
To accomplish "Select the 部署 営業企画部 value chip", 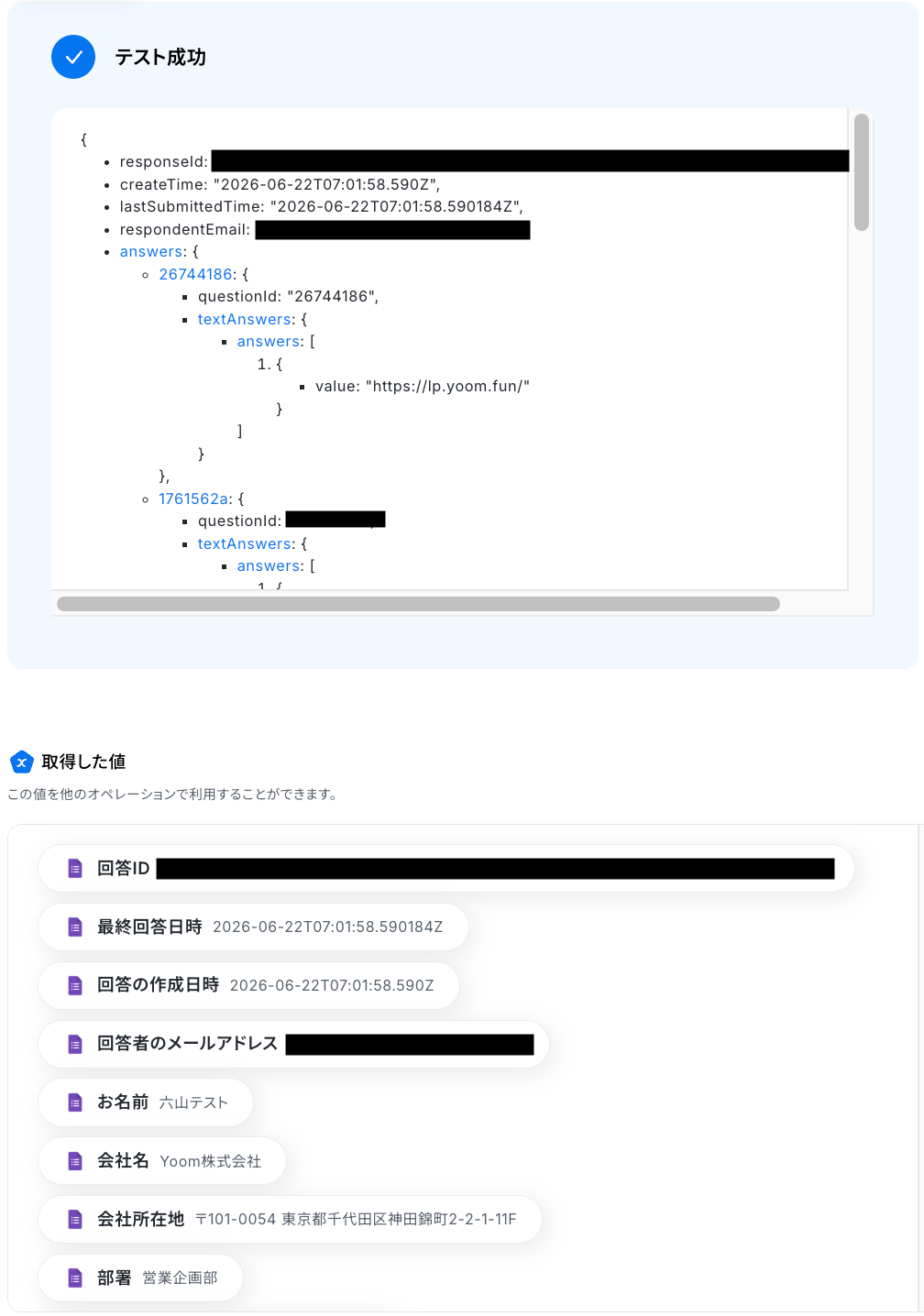I will (140, 1278).
